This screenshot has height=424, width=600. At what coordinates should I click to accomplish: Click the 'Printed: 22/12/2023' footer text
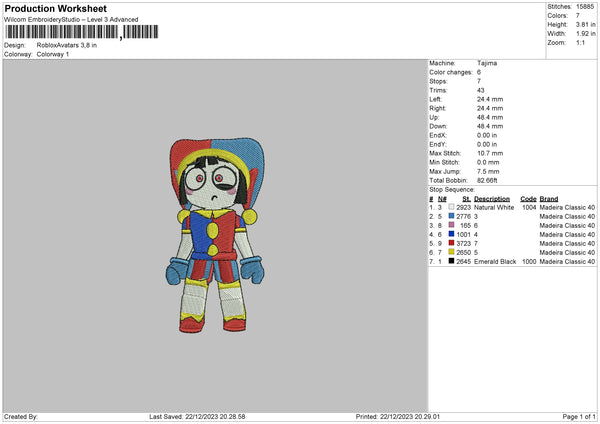coord(398,417)
